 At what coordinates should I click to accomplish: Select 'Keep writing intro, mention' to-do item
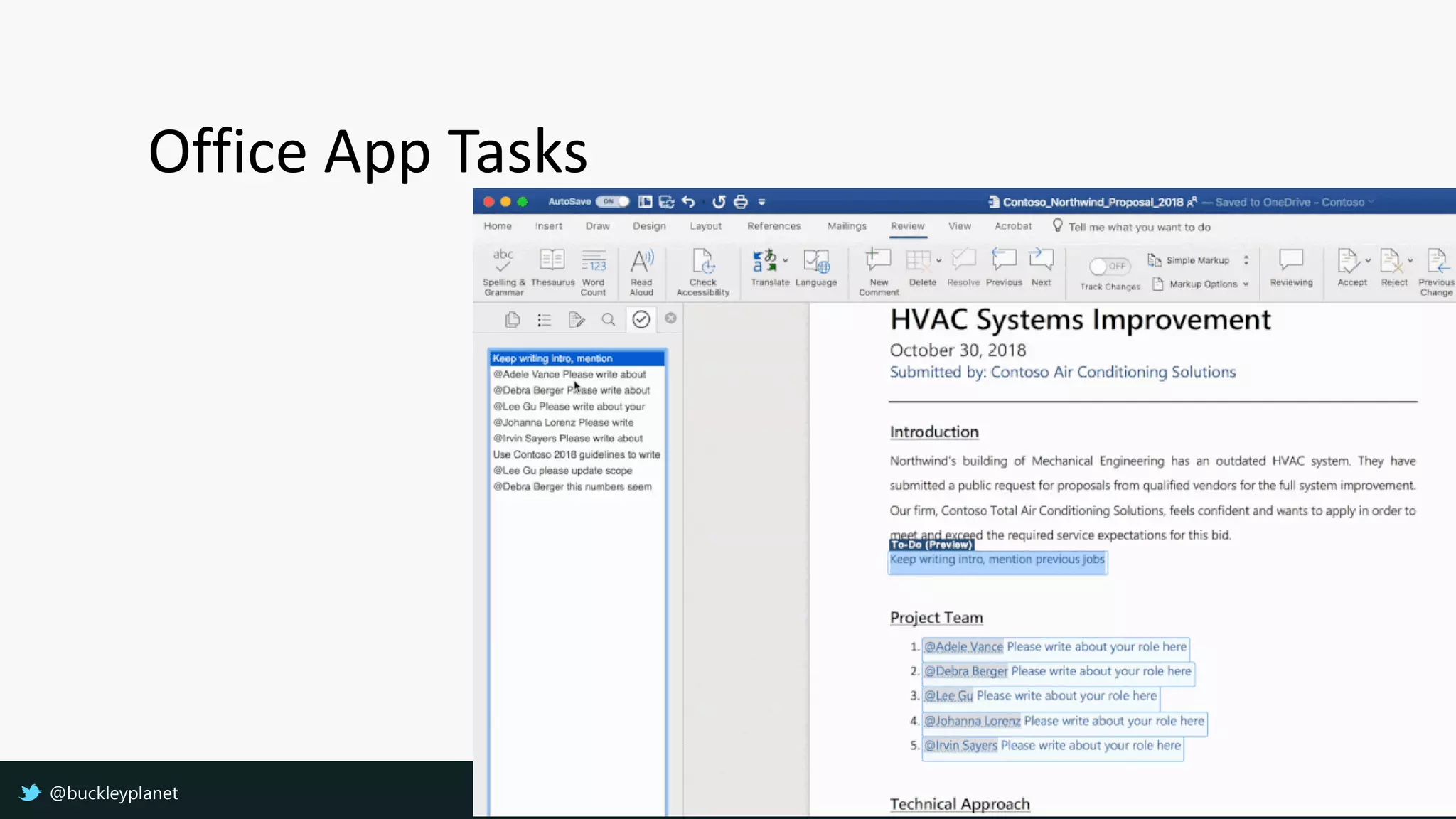coord(577,358)
